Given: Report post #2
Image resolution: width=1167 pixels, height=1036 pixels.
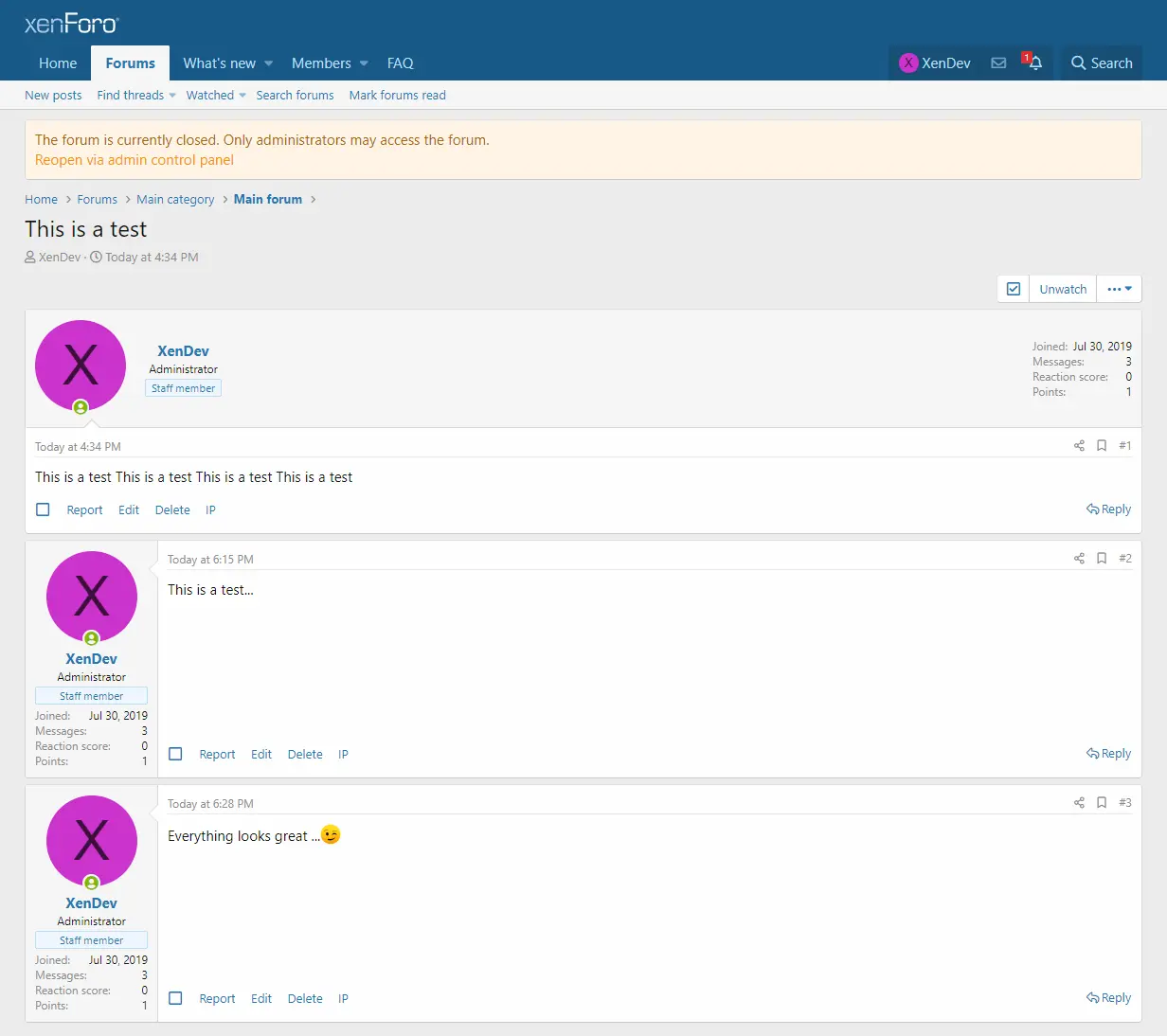Looking at the screenshot, I should coord(217,755).
